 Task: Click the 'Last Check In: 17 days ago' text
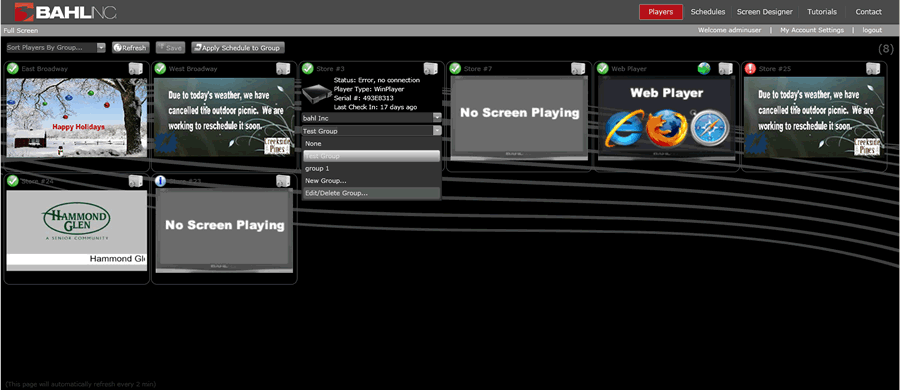click(375, 107)
